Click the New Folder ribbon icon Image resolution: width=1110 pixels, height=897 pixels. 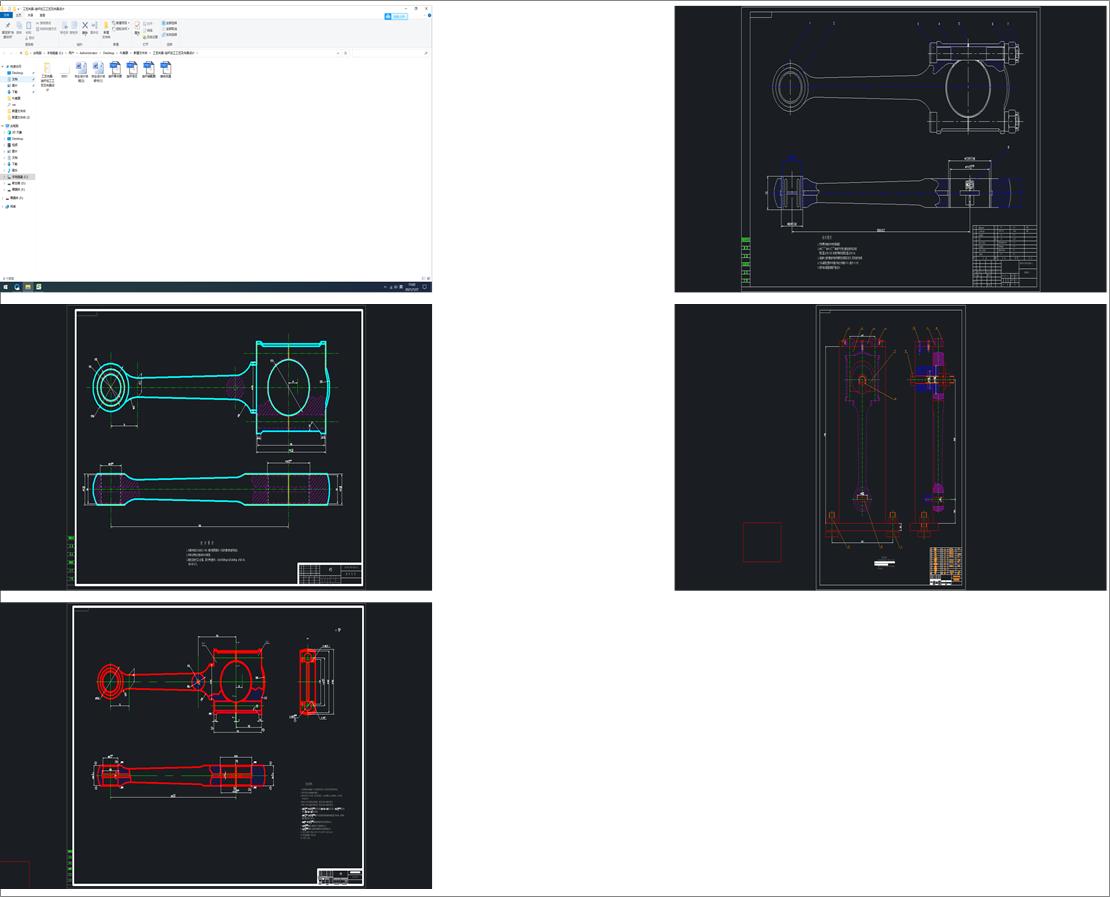pos(106,29)
